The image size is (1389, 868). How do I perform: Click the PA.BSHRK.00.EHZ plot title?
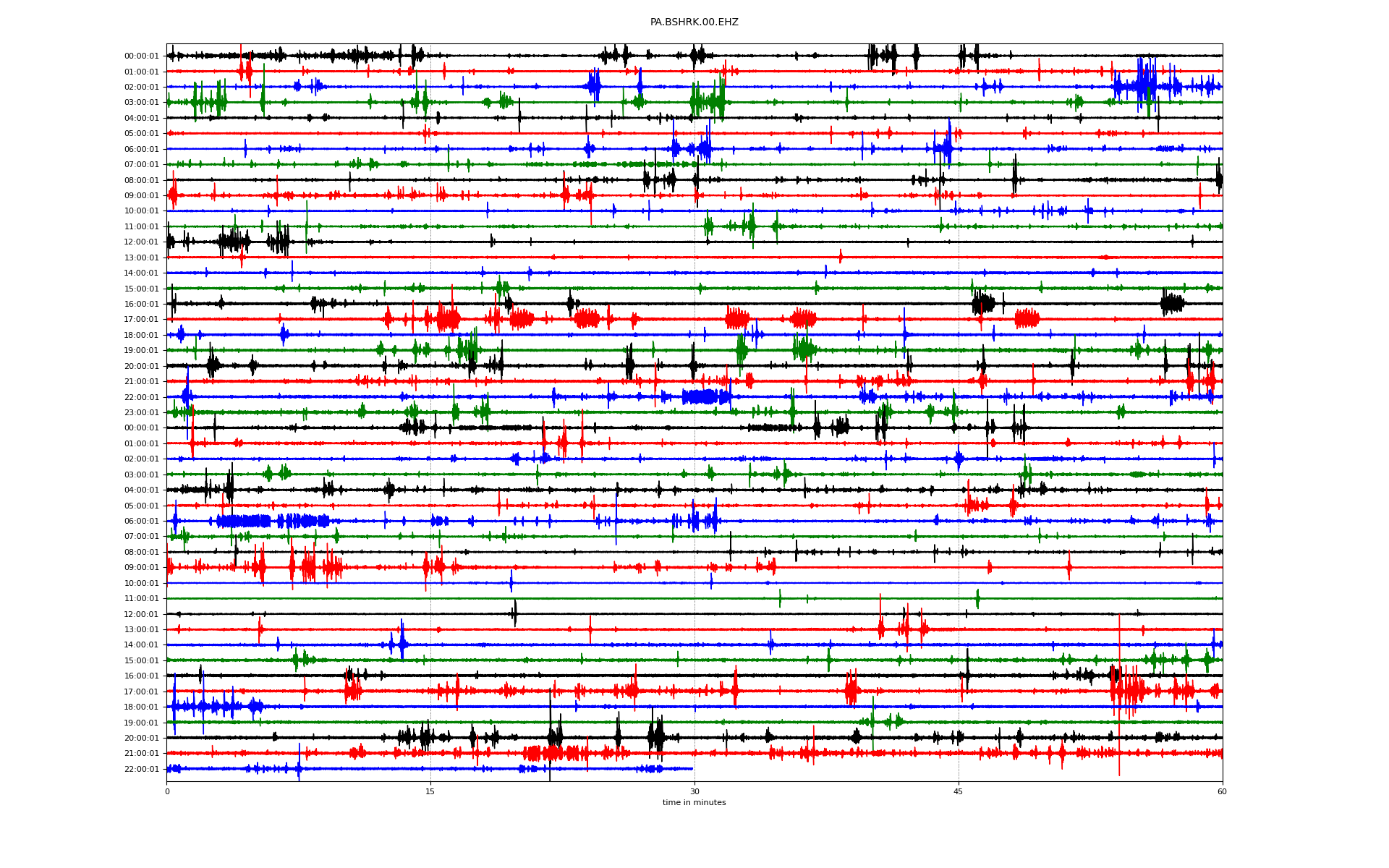(694, 22)
